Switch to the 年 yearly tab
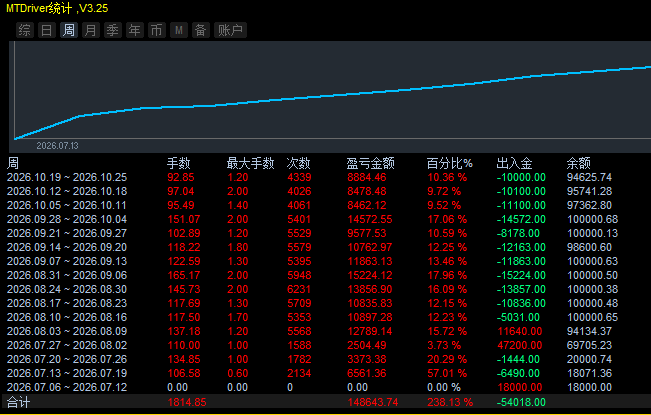 [135, 30]
